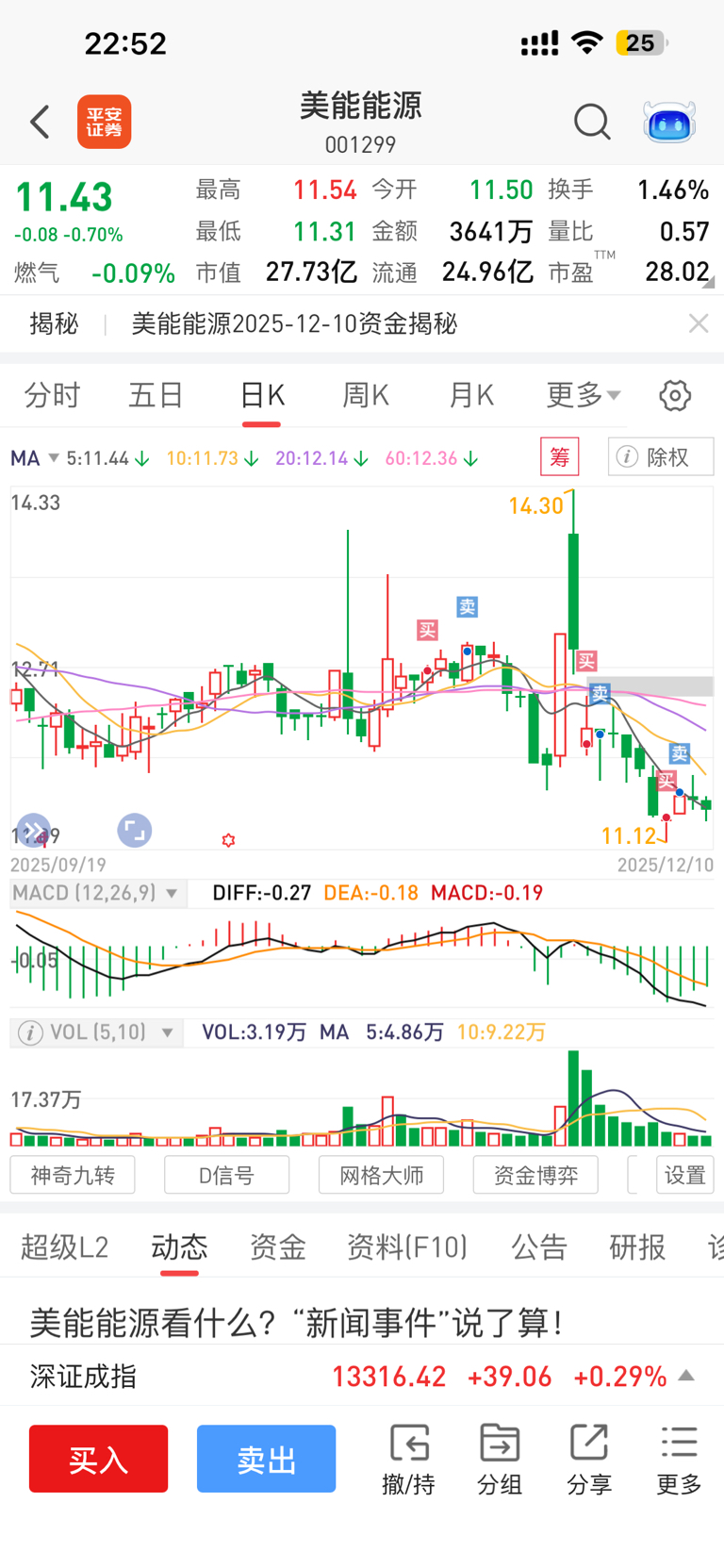Tap the current price 11.43
The image size is (724, 1568).
point(64,197)
